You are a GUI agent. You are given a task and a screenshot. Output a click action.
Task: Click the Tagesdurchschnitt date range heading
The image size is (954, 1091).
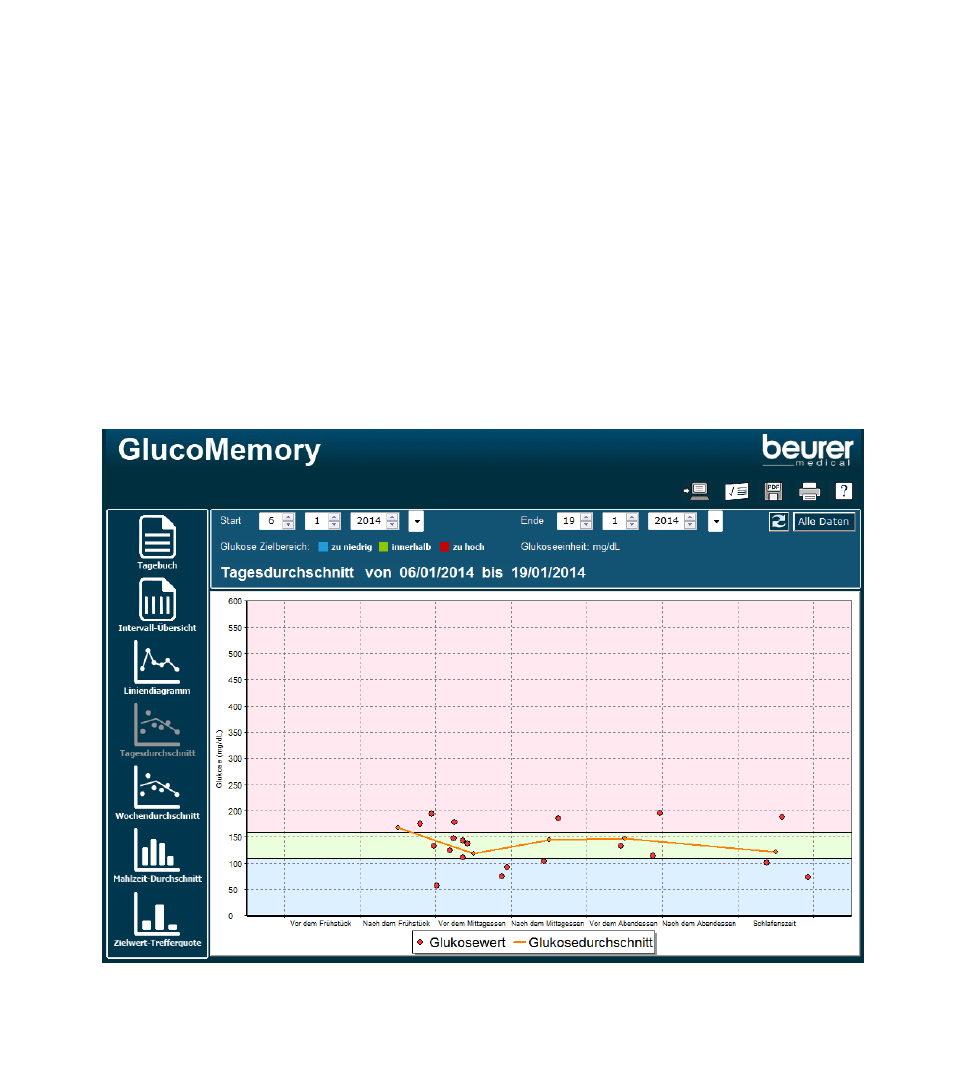coord(403,573)
